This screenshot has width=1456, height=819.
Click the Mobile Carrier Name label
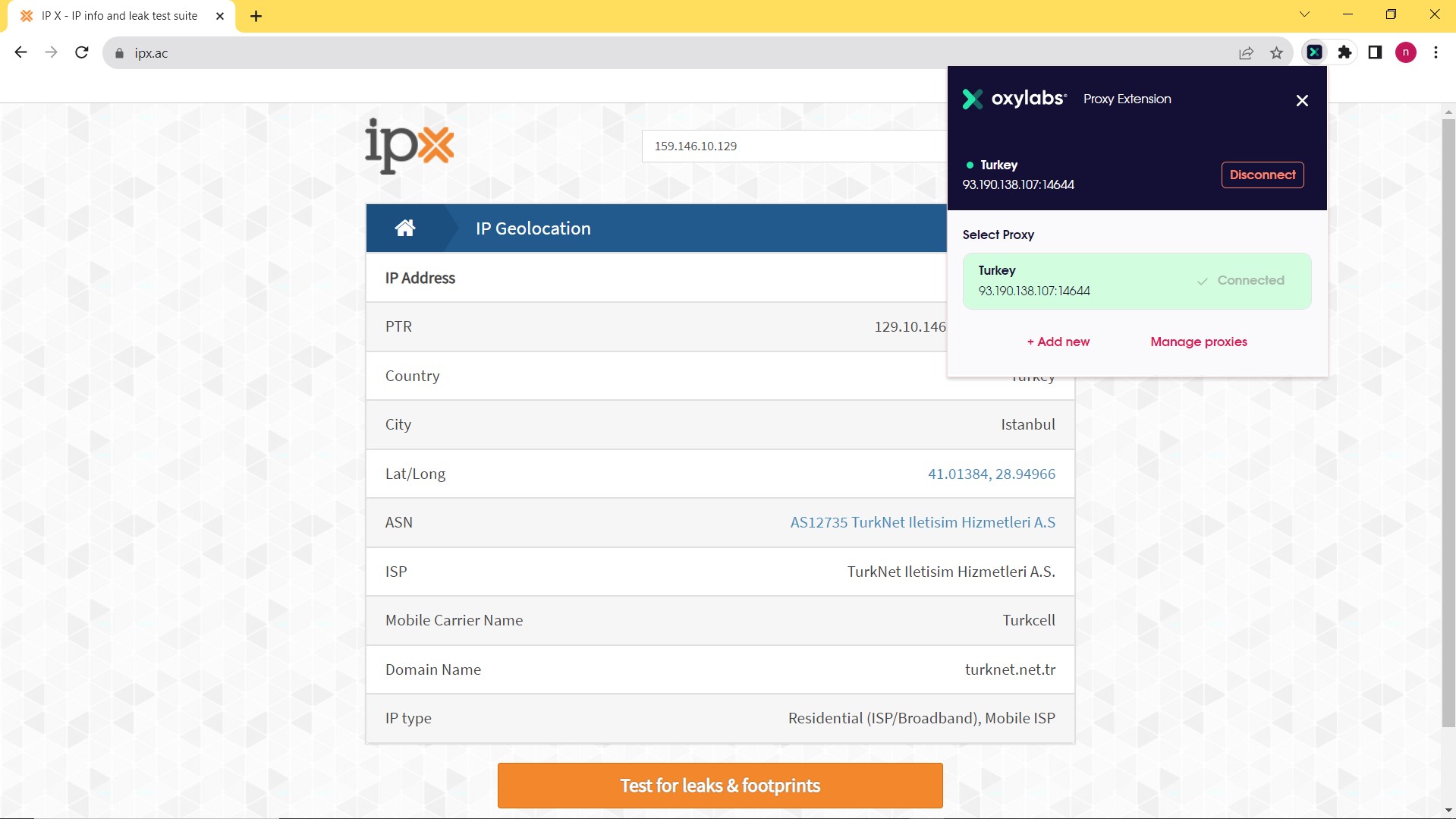454,620
